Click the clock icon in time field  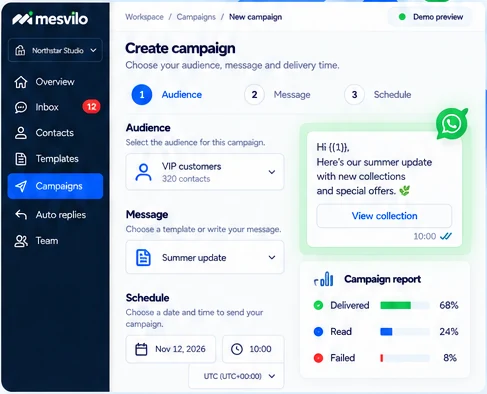[x=237, y=349]
